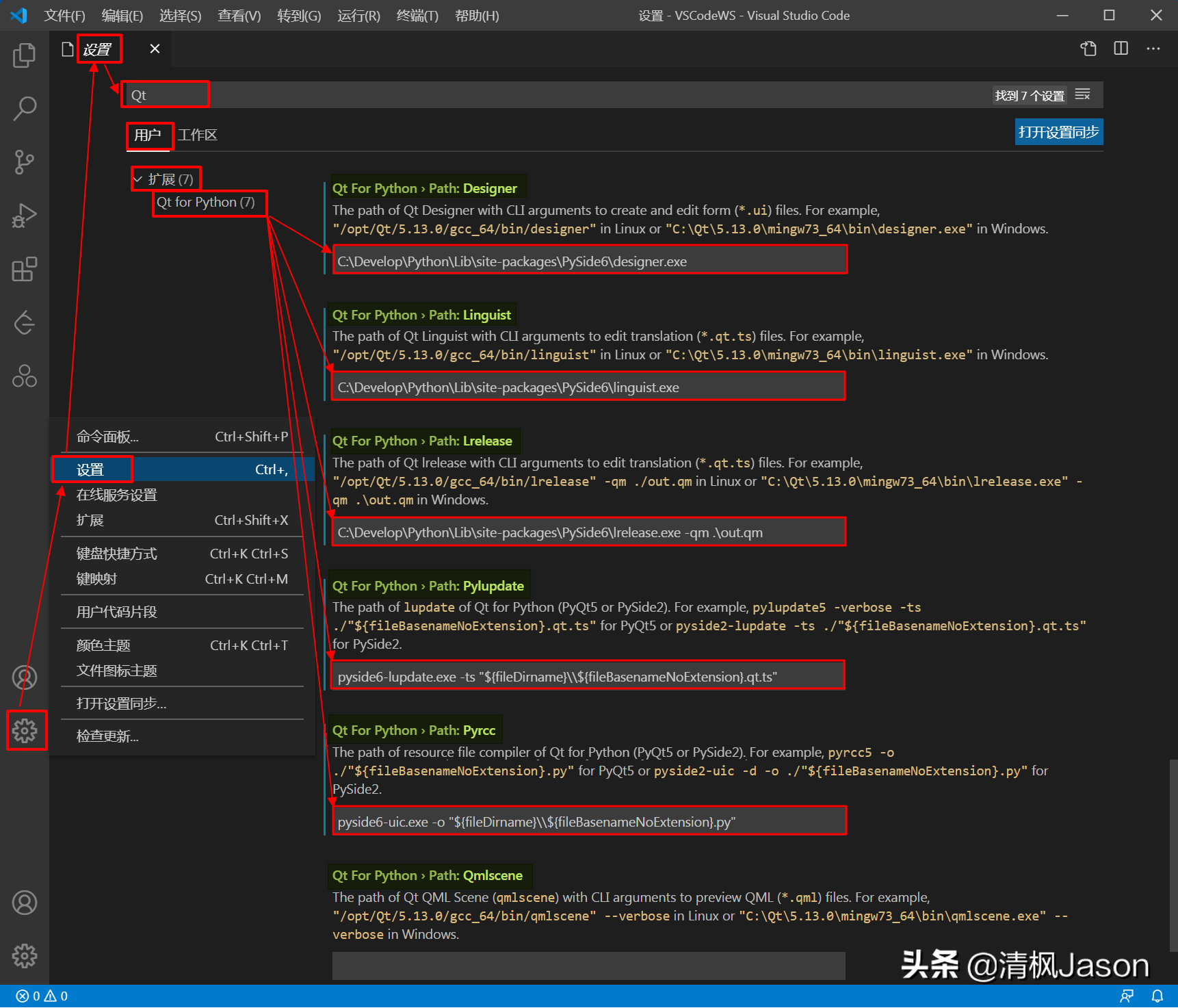The height and width of the screenshot is (1008, 1178).
Task: Split the editor to the right
Action: click(1121, 49)
